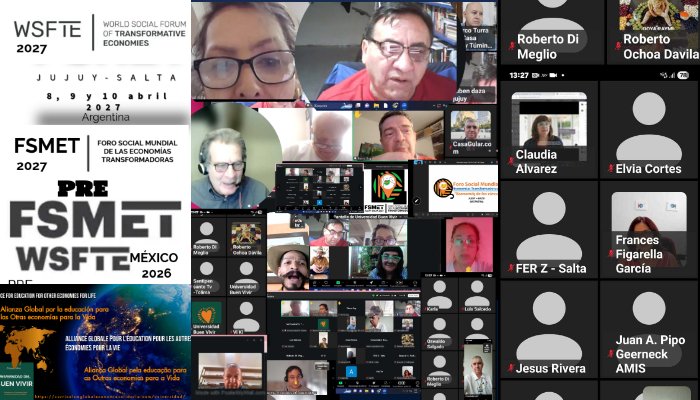Click the man in white shirt phone video
The height and width of the screenshot is (400, 700).
click(x=478, y=370)
